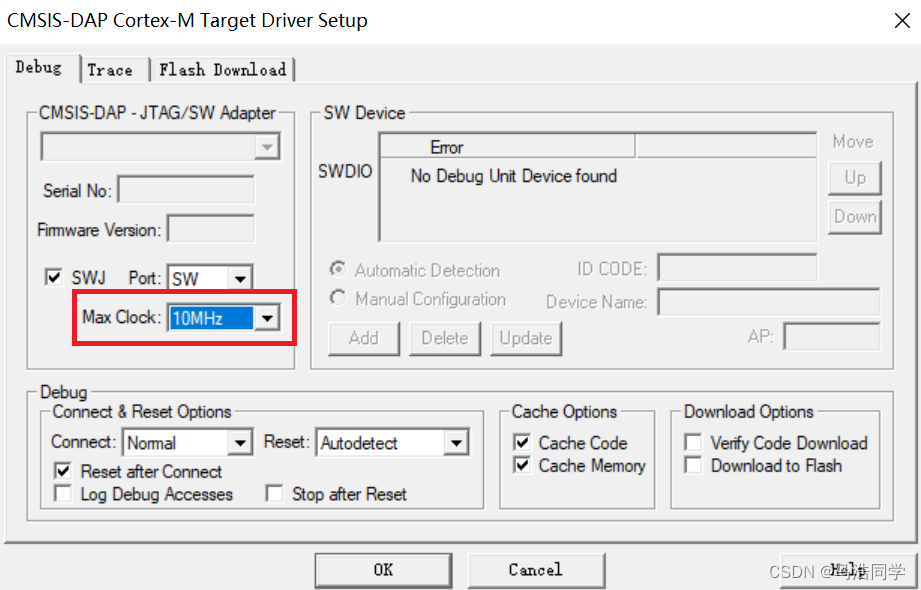The image size is (921, 590).
Task: Click the Add device button
Action: (x=364, y=338)
